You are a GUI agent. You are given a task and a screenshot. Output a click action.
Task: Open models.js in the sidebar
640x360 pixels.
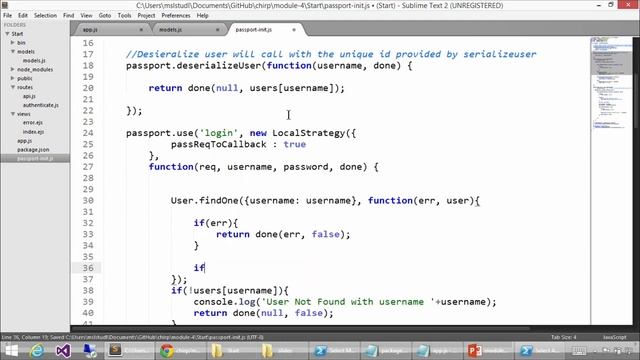[34, 60]
